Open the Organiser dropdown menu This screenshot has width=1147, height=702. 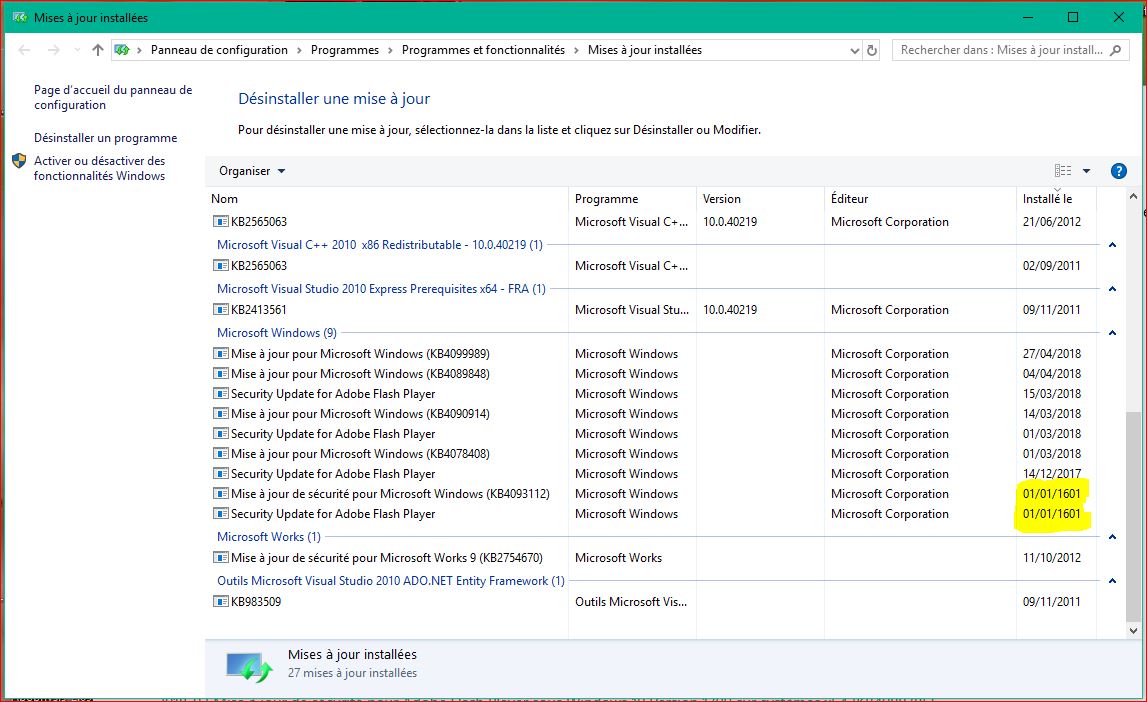251,170
